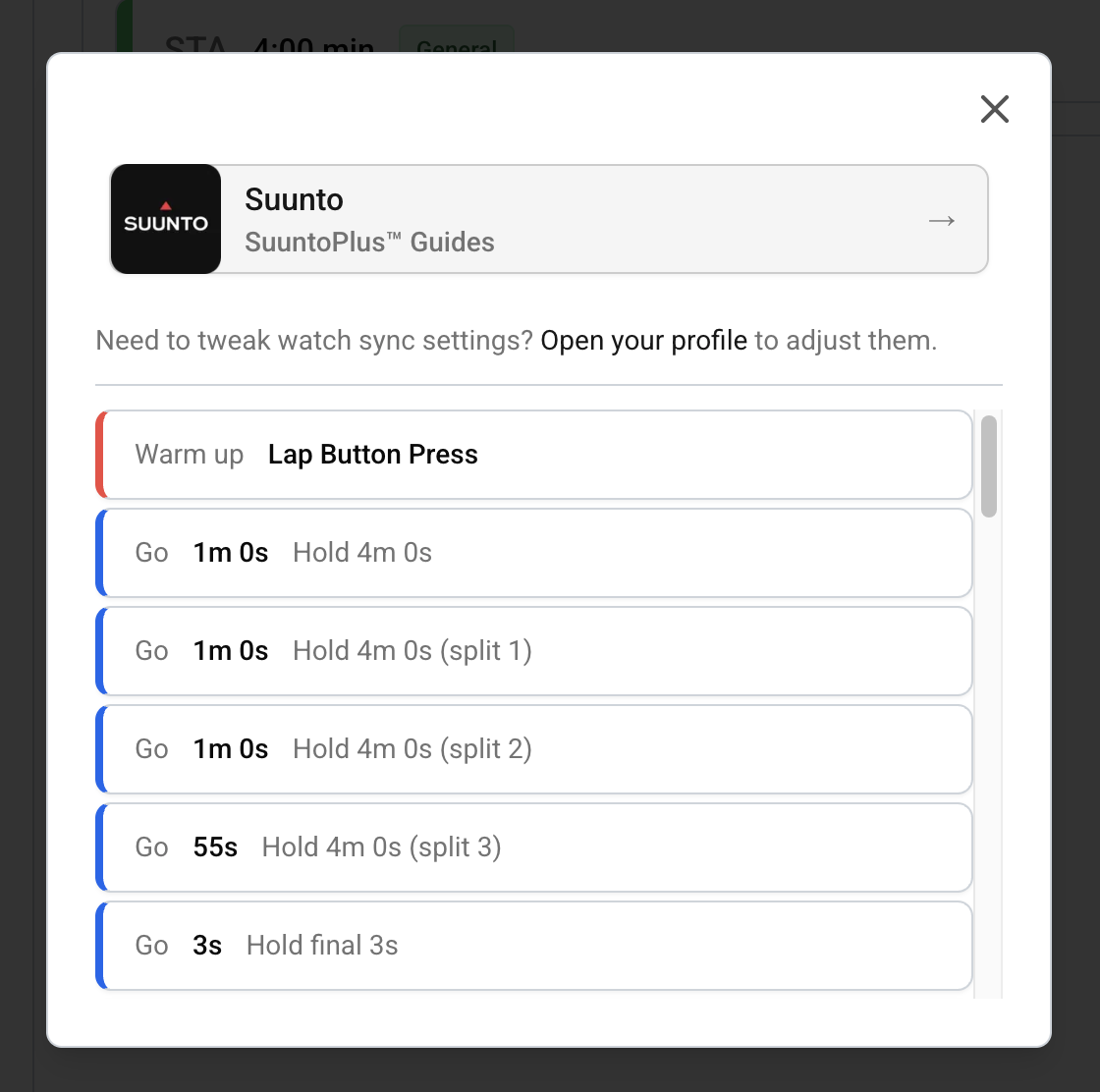Open your profile to adjust sync settings

642,340
